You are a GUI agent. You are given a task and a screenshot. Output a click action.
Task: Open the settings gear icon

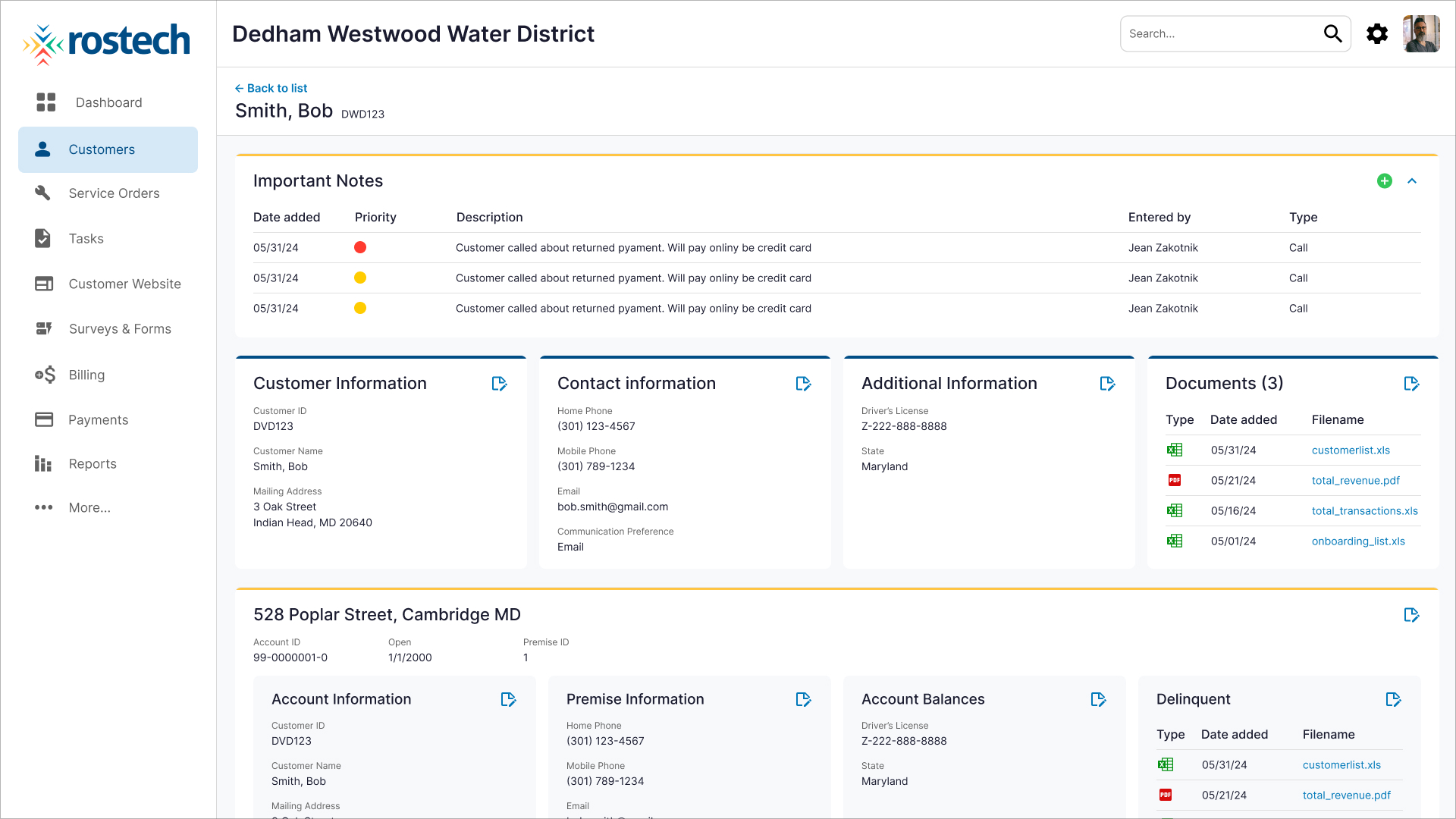pyautogui.click(x=1377, y=33)
